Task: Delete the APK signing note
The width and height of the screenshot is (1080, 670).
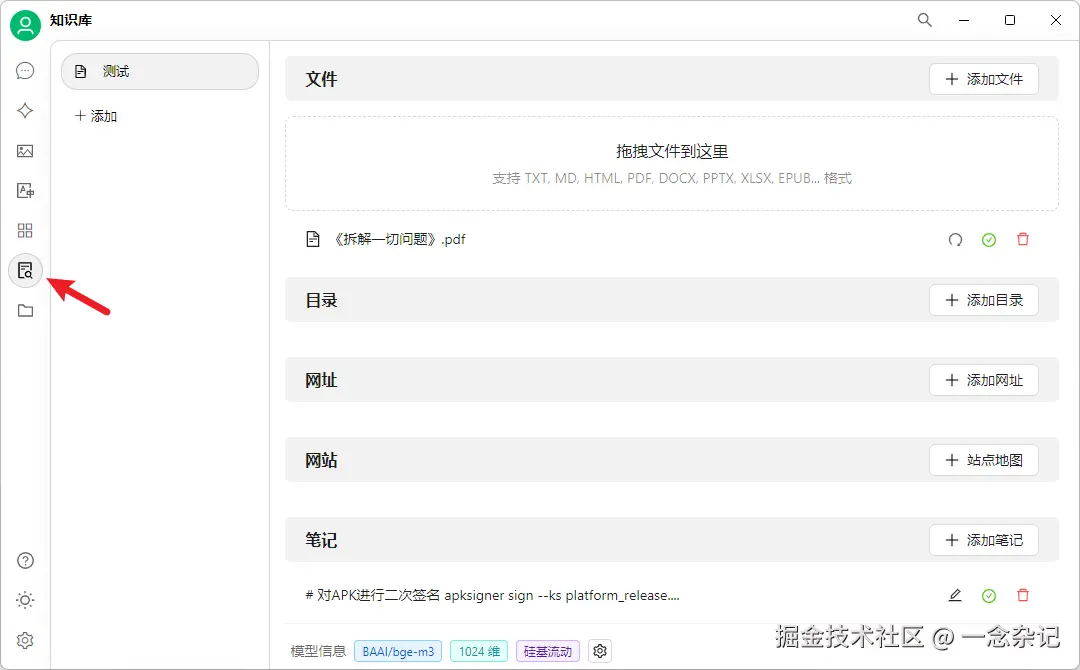Action: coord(1023,595)
